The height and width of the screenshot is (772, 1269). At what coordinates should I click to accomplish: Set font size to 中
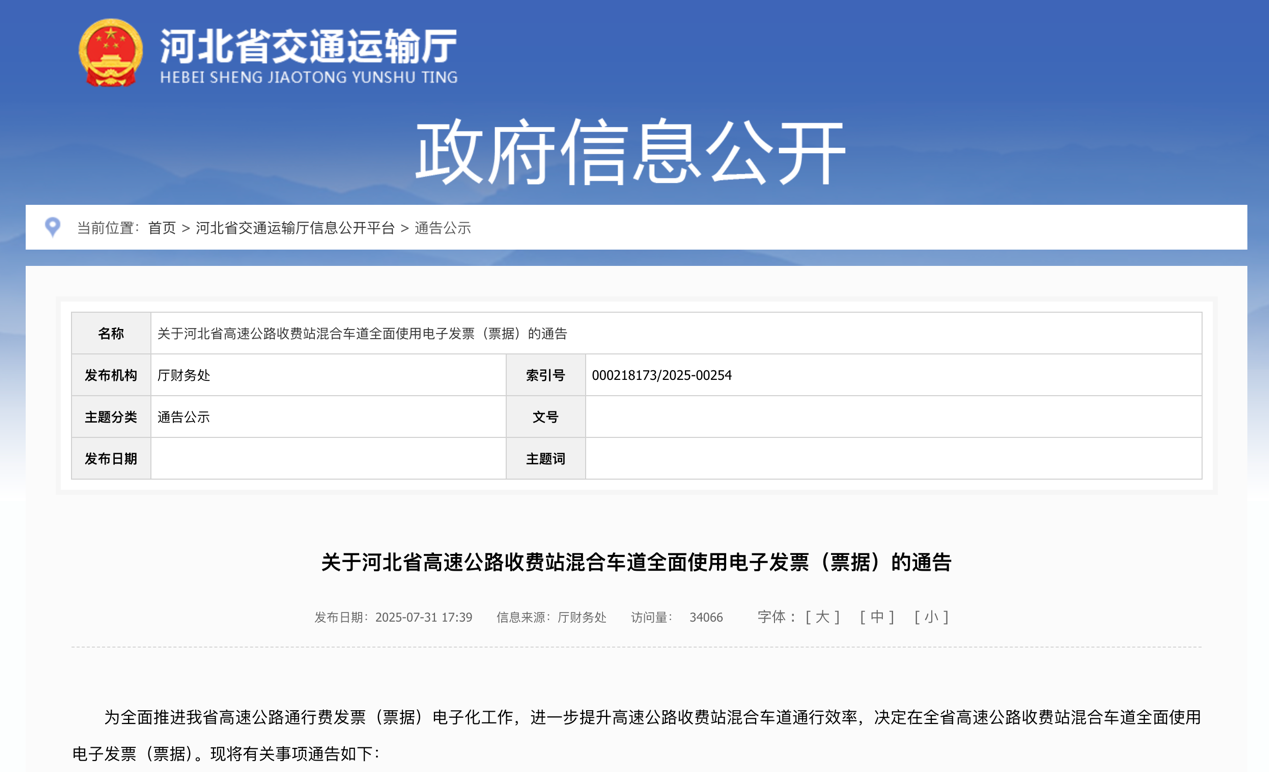click(877, 617)
